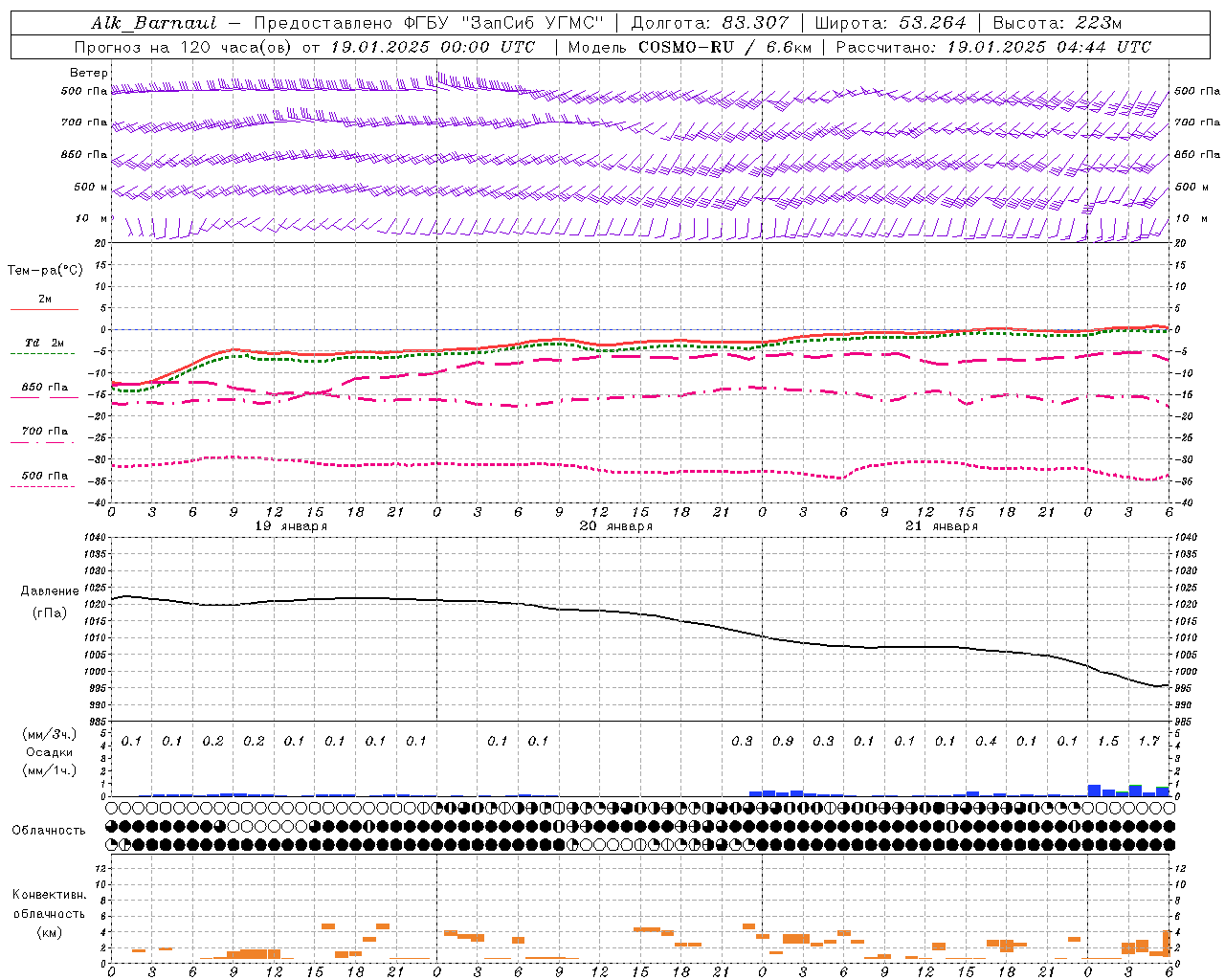1225x980 pixels.
Task: Click -40 on the left temperature axis
Action: pyautogui.click(x=99, y=503)
